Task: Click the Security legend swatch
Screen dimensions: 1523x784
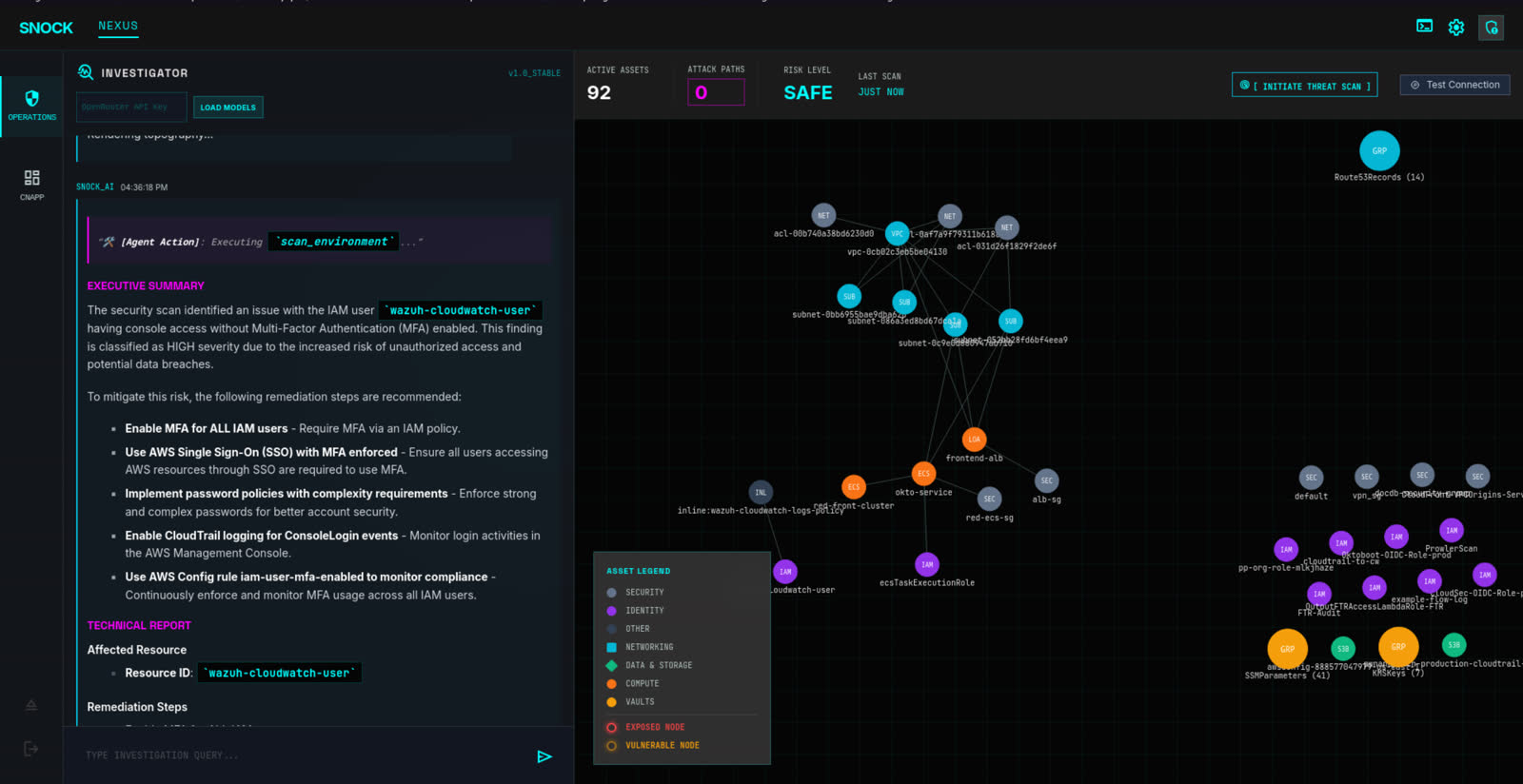Action: 611,593
